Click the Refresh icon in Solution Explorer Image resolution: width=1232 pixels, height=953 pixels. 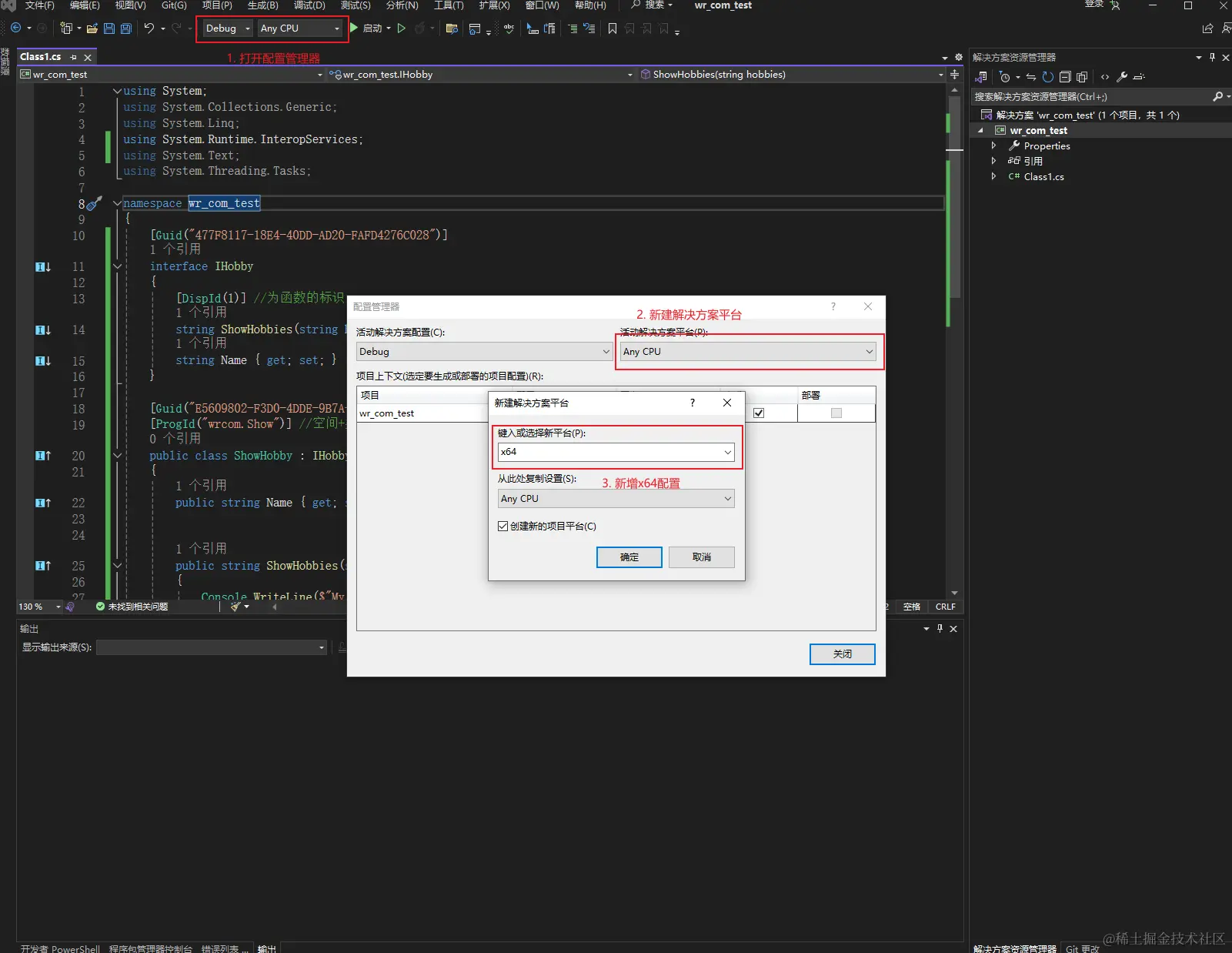pyautogui.click(x=1047, y=77)
